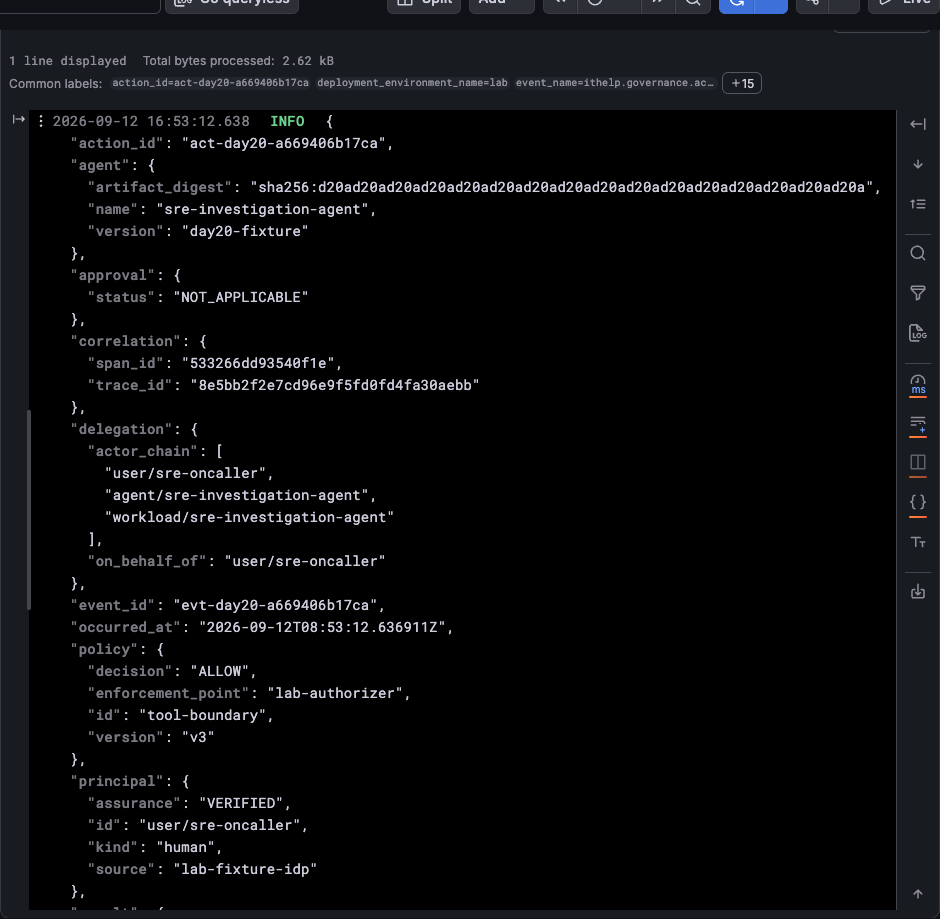Toggle line wrapping option
940x919 pixels.
click(918, 425)
